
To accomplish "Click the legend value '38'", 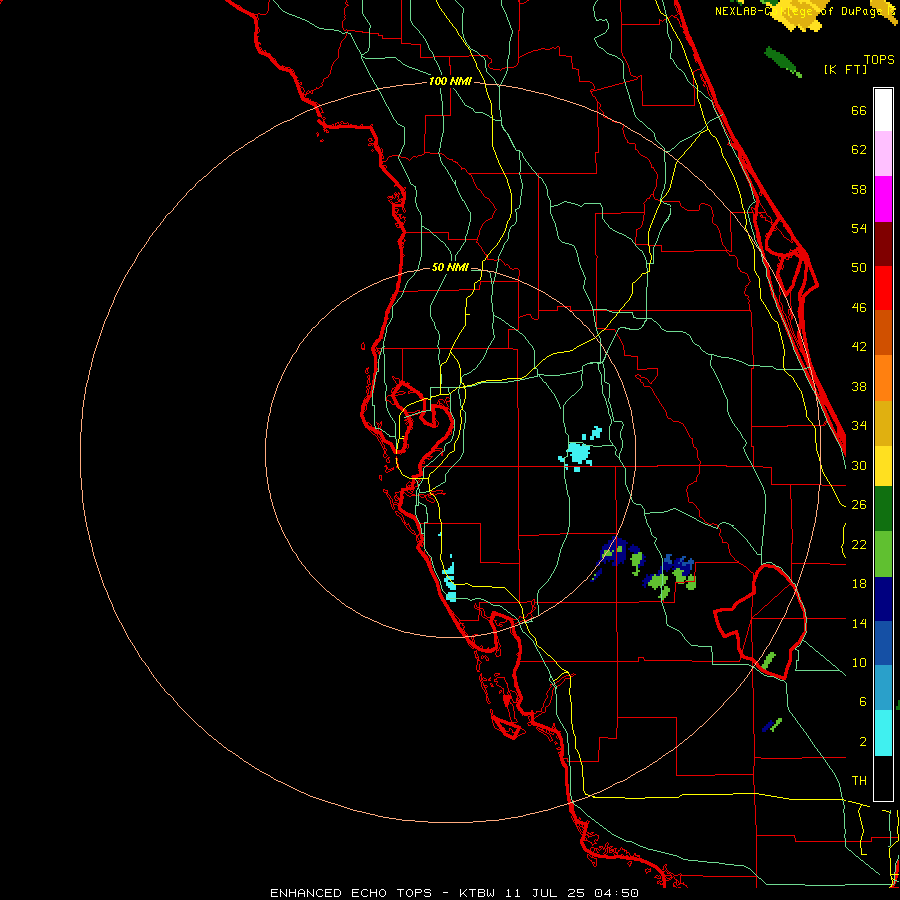I will click(859, 386).
